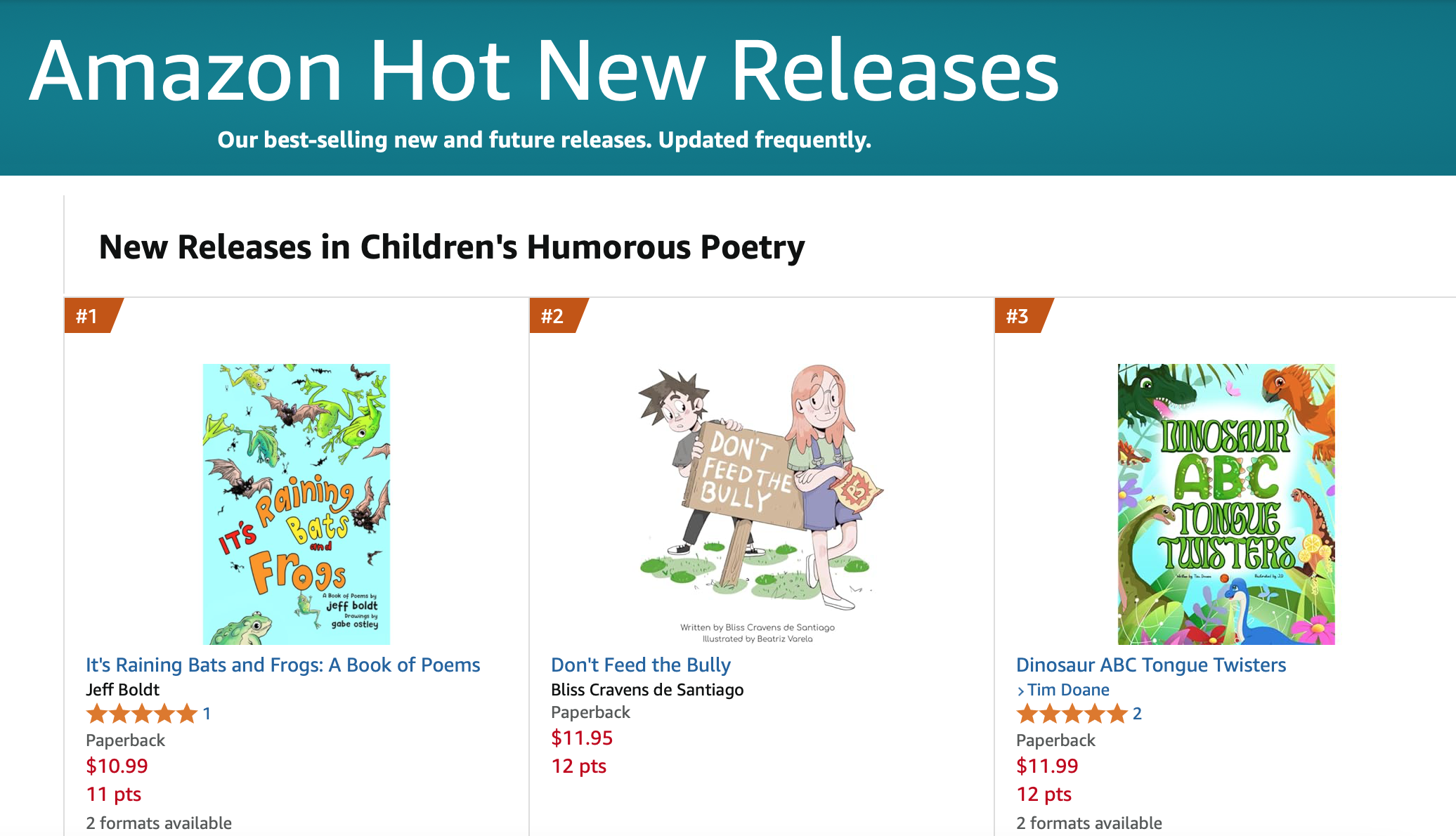
Task: Expand the author link for Tim Doane
Action: (x=1067, y=689)
